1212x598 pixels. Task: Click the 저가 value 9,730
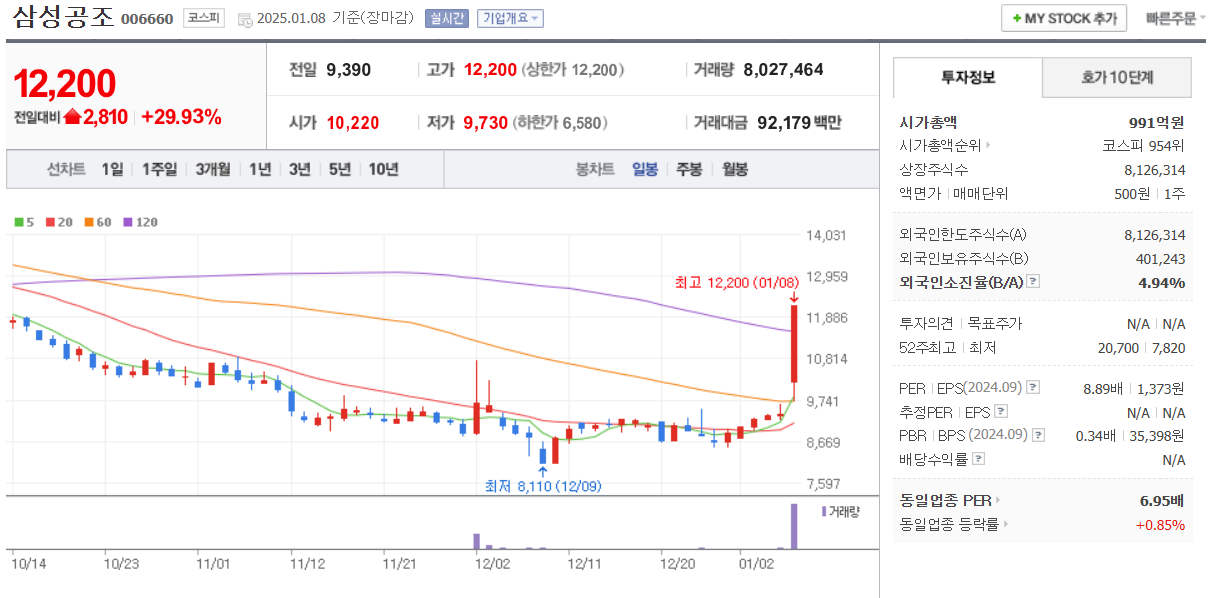(485, 123)
